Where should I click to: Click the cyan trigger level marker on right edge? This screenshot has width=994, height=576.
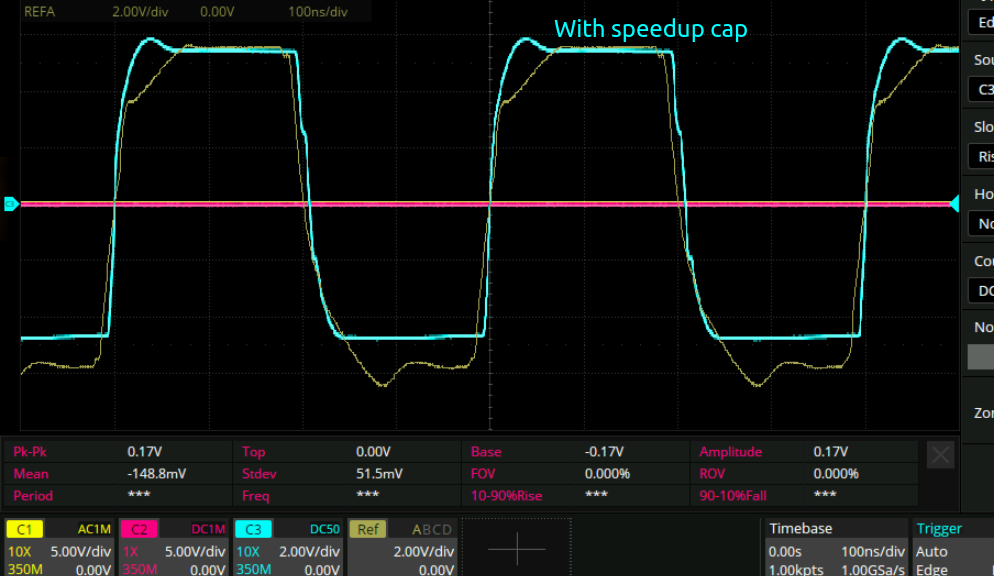pyautogui.click(x=954, y=204)
